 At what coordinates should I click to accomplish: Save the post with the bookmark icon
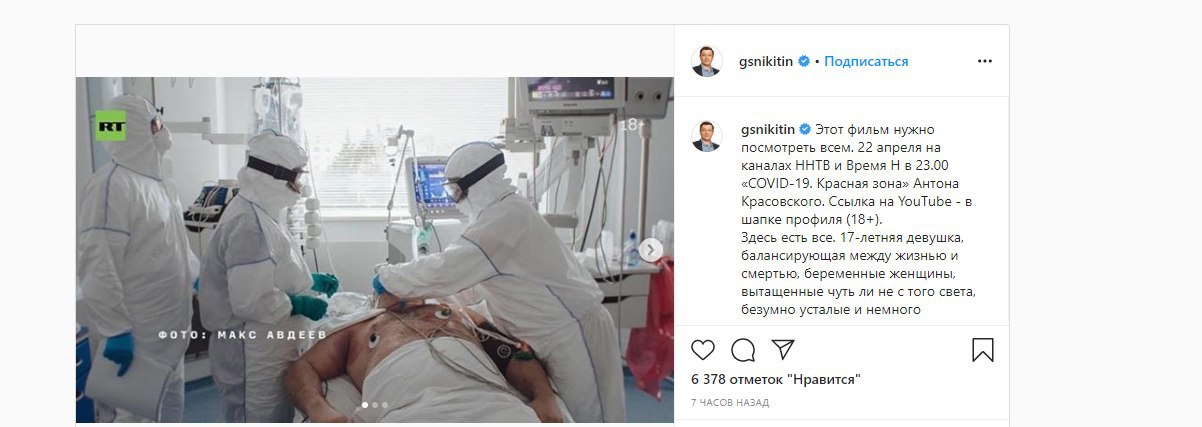coord(983,350)
